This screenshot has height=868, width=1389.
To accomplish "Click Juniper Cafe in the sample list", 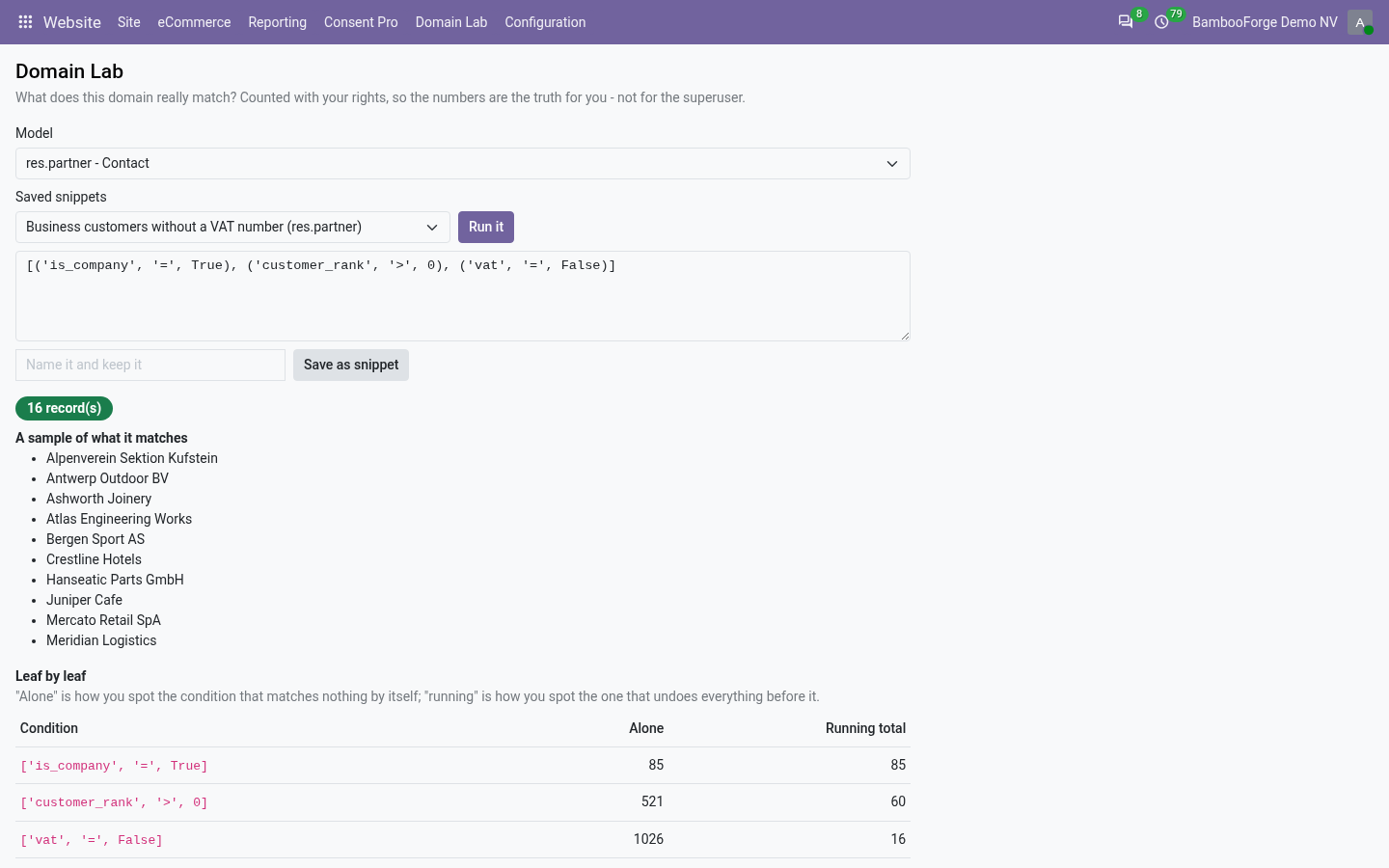I will coord(84,600).
